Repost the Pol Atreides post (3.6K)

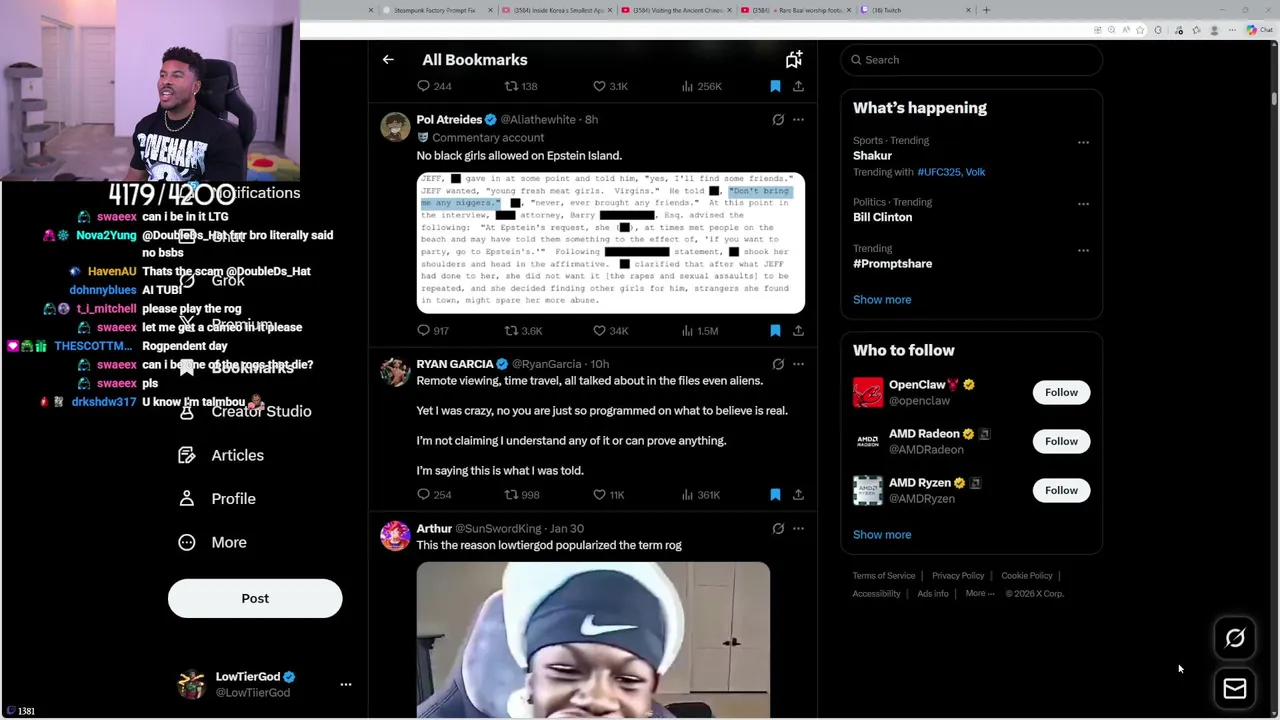click(523, 331)
